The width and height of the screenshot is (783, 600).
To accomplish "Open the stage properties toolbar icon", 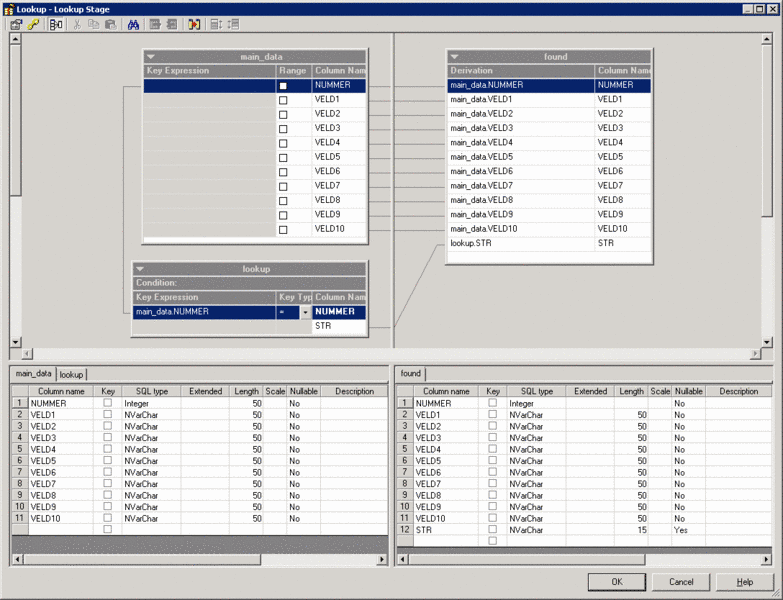I will (x=16, y=24).
